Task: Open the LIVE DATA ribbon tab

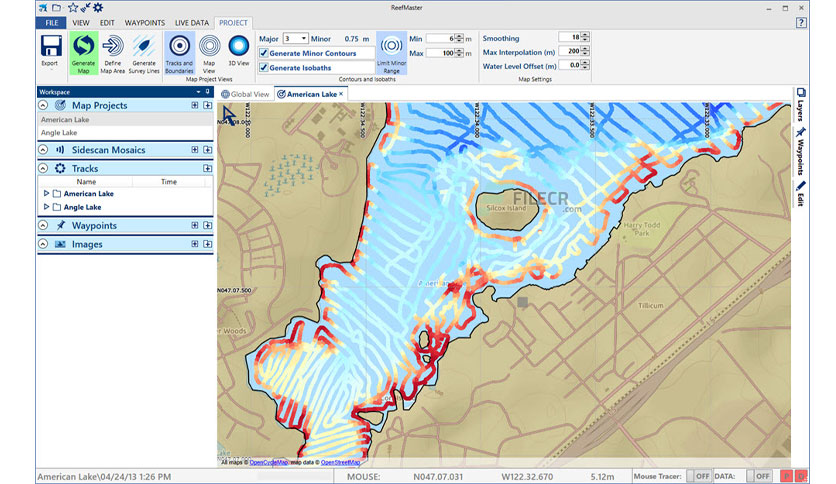Action: click(x=192, y=23)
